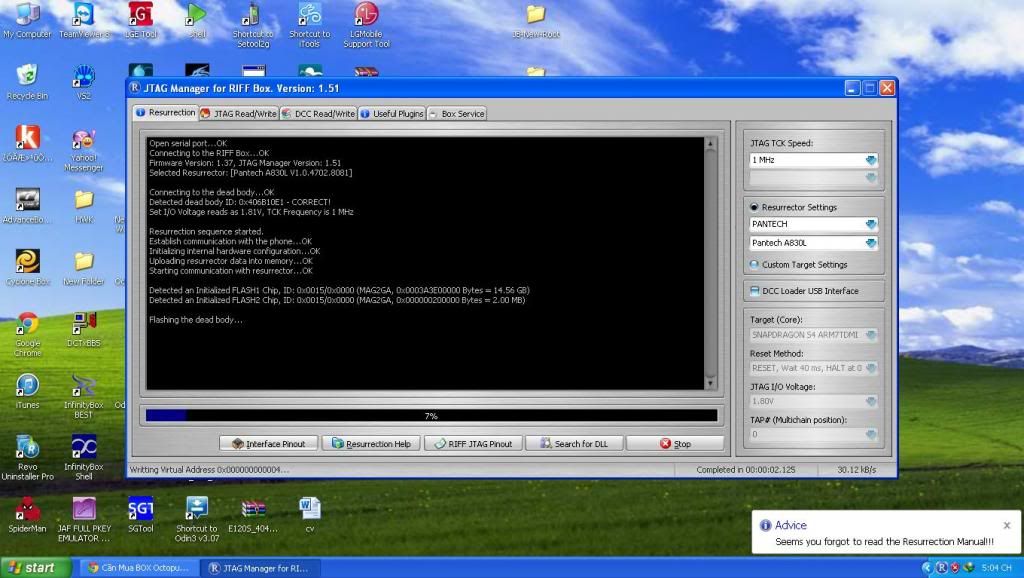Open PANTECH manufacturer dropdown
Screen dimensions: 1024x578
(870, 224)
